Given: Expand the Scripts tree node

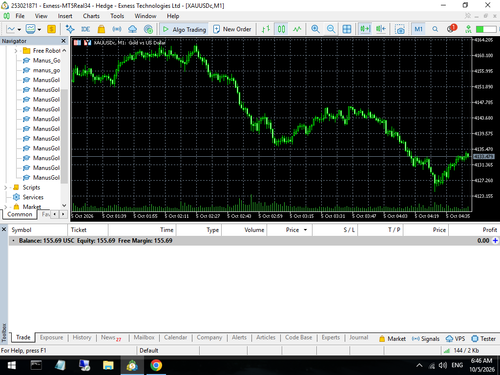Looking at the screenshot, I should [x=6, y=188].
